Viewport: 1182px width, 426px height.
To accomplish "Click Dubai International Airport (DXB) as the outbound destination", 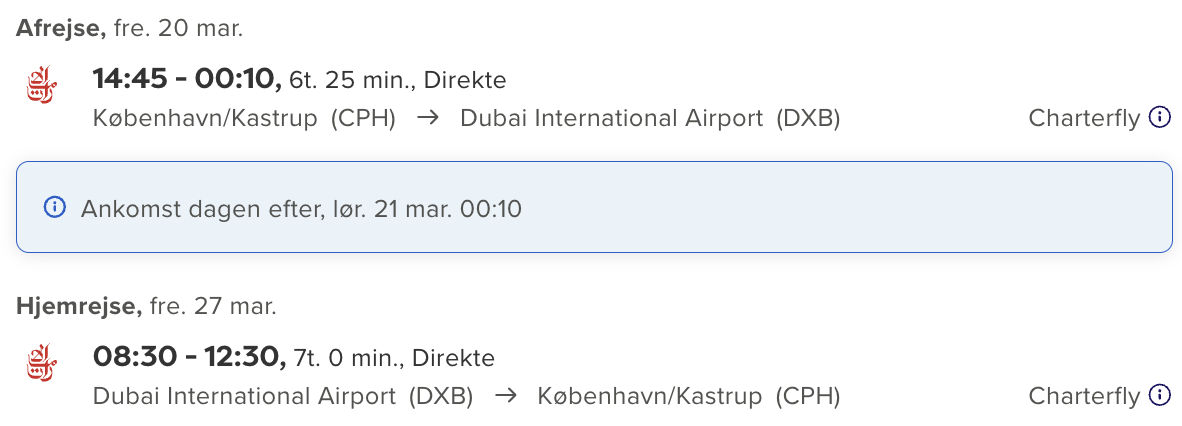I will pyautogui.click(x=650, y=118).
